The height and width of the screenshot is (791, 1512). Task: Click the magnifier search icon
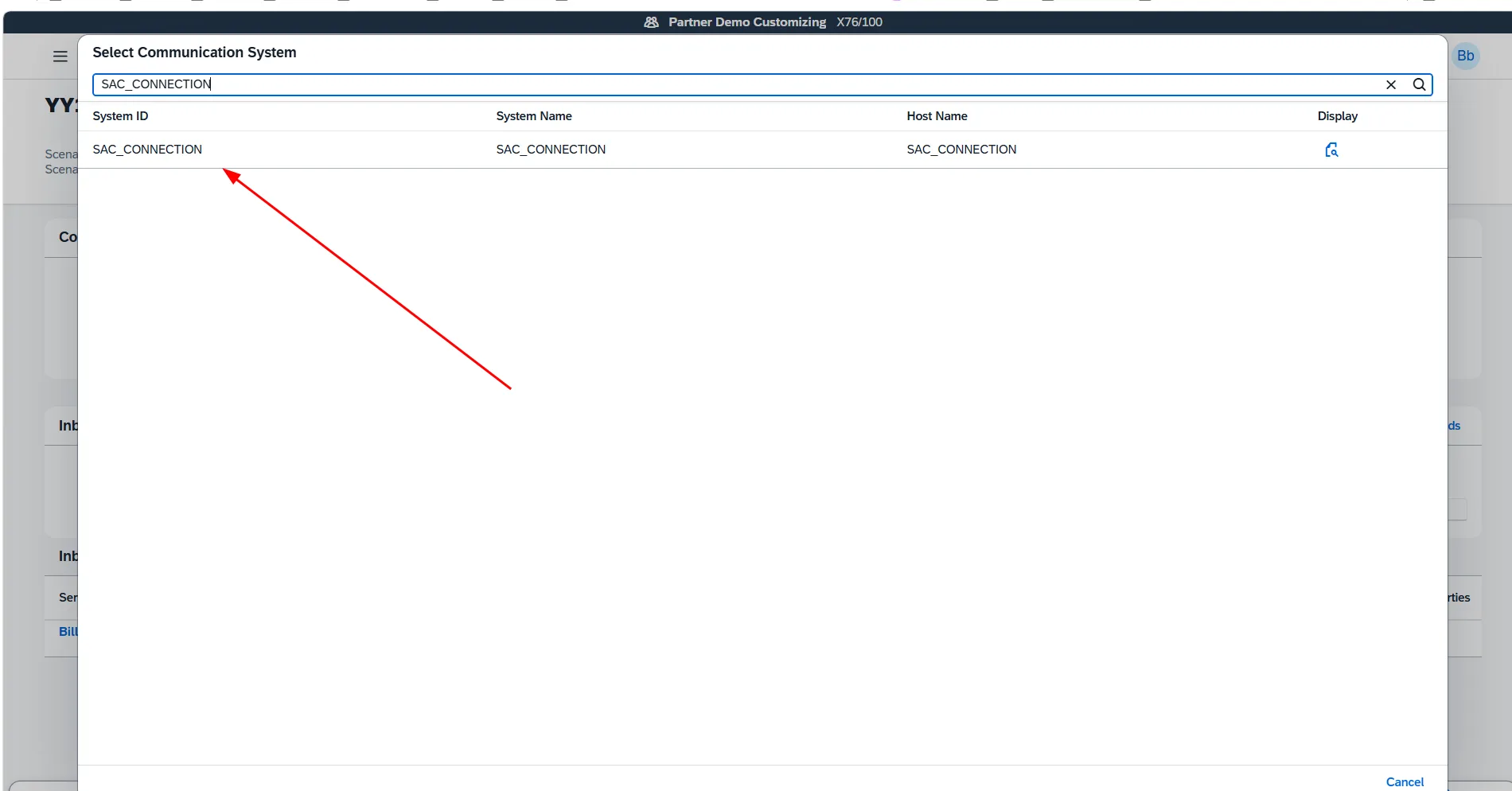click(x=1419, y=84)
